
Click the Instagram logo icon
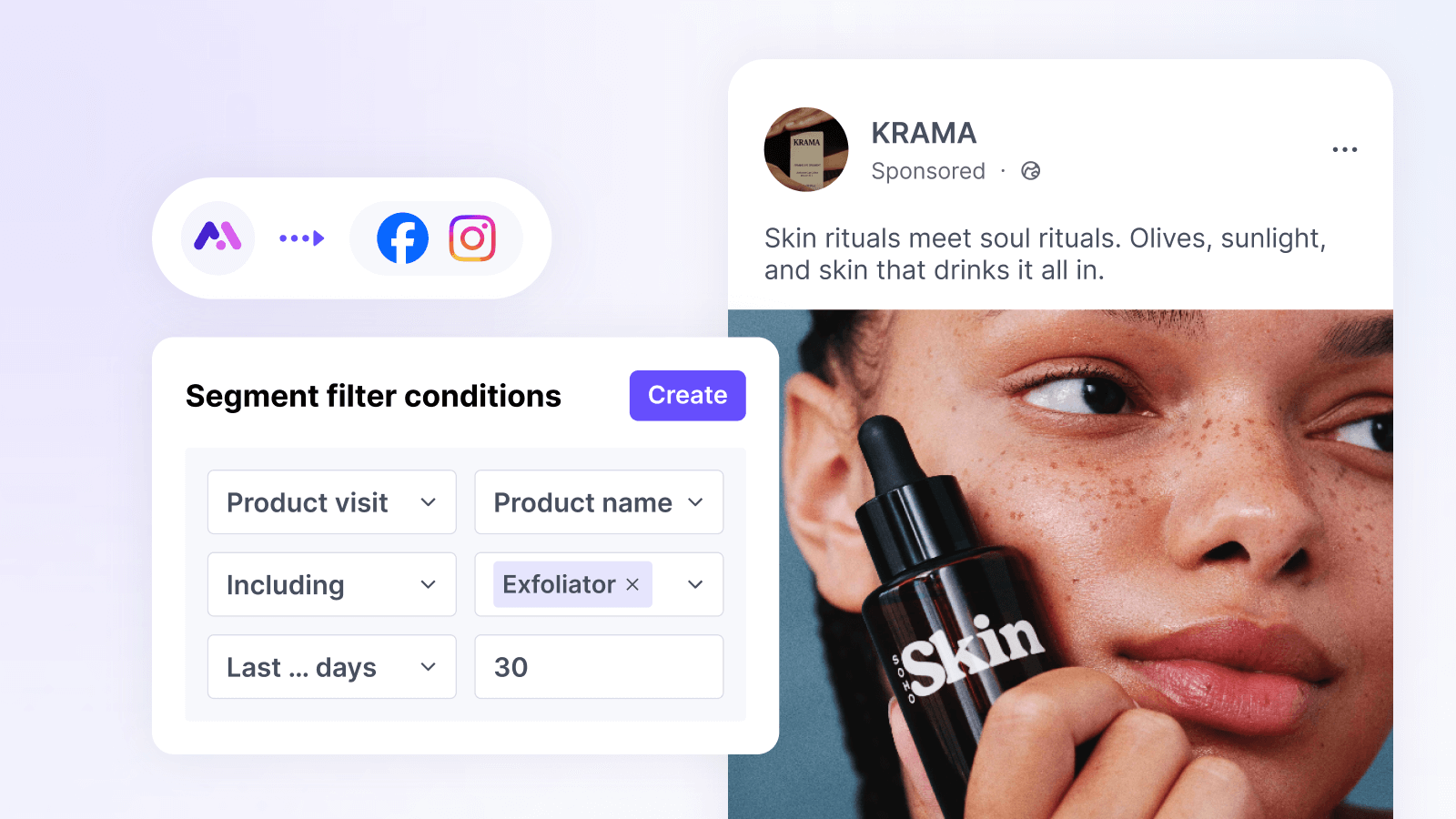[x=472, y=238]
